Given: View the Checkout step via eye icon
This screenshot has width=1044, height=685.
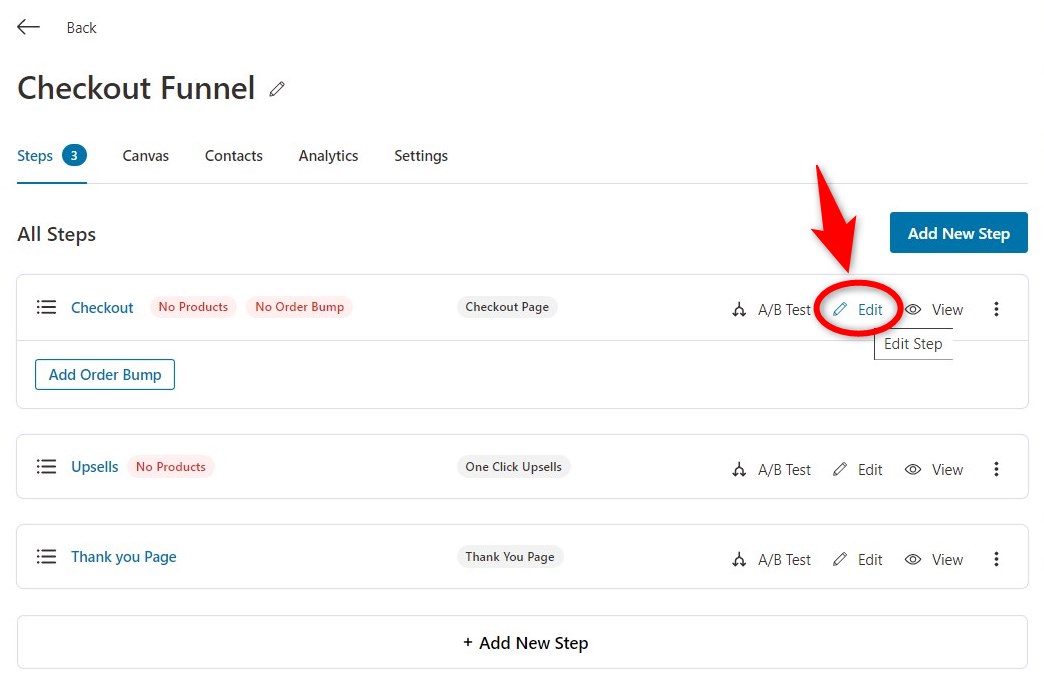Looking at the screenshot, I should [x=934, y=310].
